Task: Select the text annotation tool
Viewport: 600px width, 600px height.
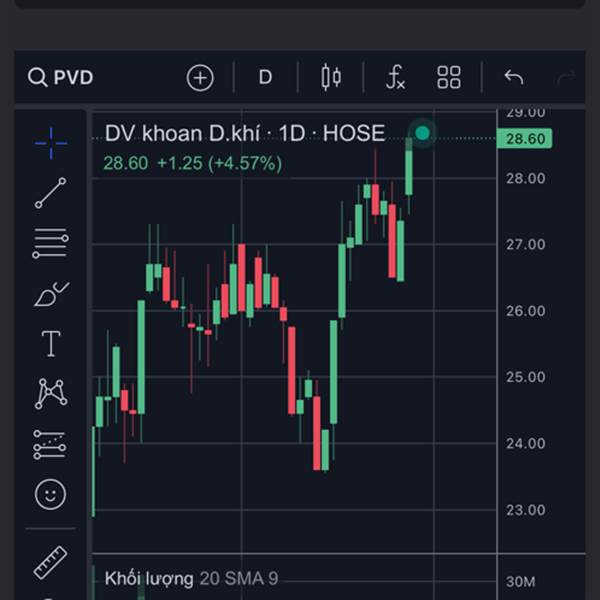Action: pos(51,344)
